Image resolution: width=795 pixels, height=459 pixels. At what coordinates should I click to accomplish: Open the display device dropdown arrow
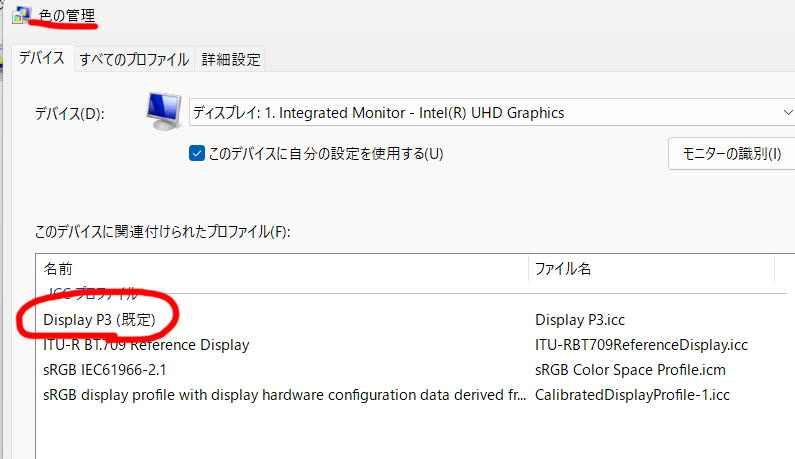point(787,112)
